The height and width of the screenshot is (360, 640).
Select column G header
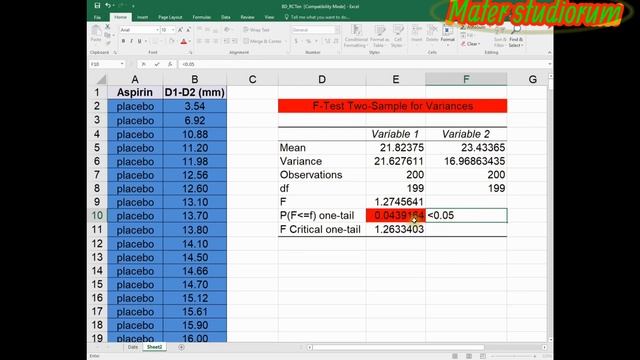[533, 79]
